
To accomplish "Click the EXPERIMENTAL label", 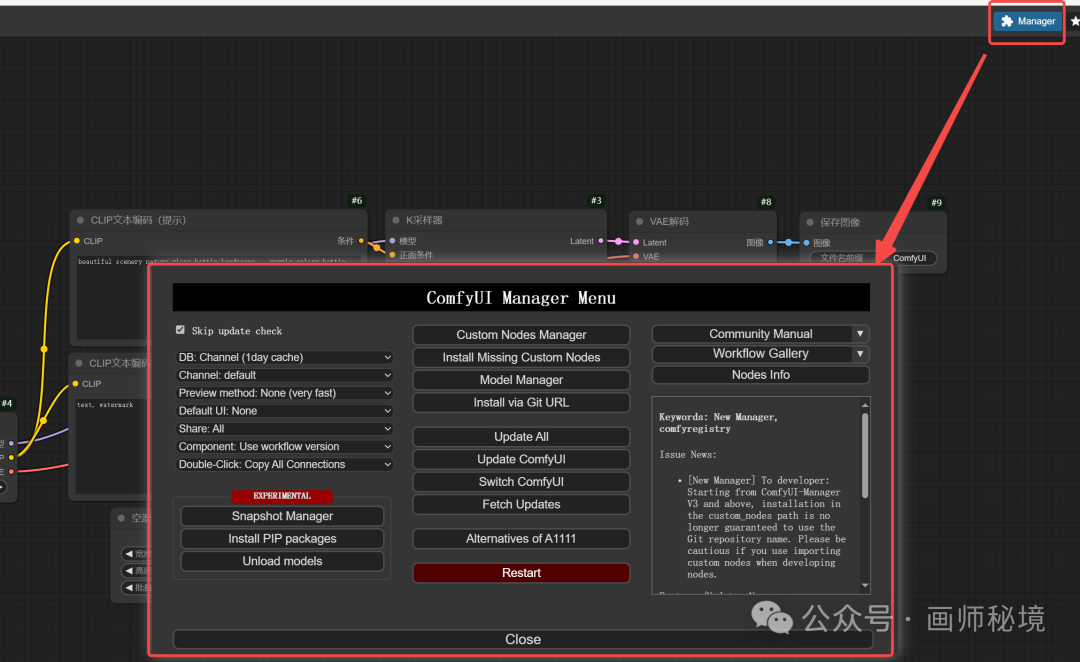I will pos(282,496).
